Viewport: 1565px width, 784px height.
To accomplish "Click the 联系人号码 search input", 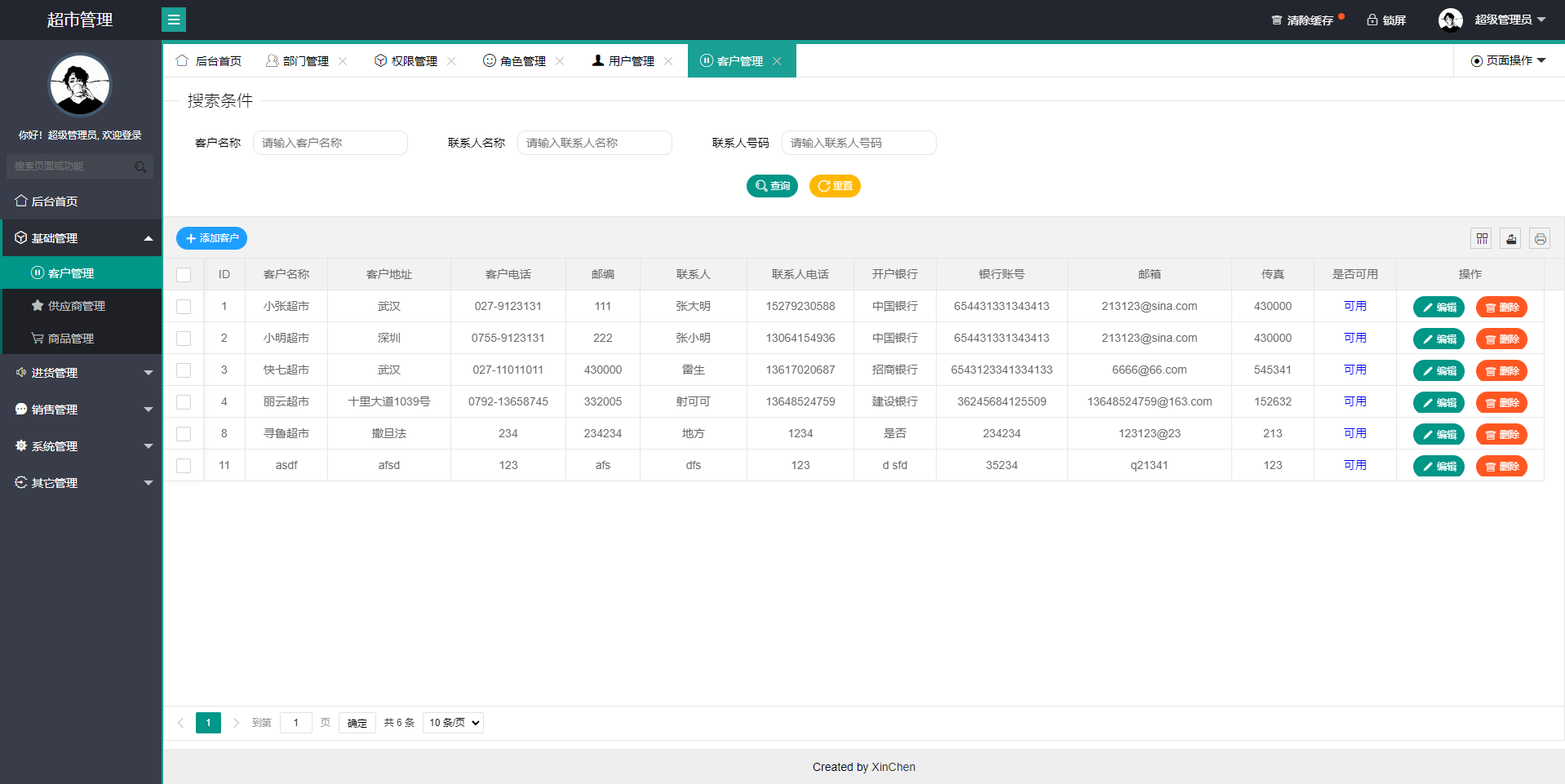I will 859,143.
